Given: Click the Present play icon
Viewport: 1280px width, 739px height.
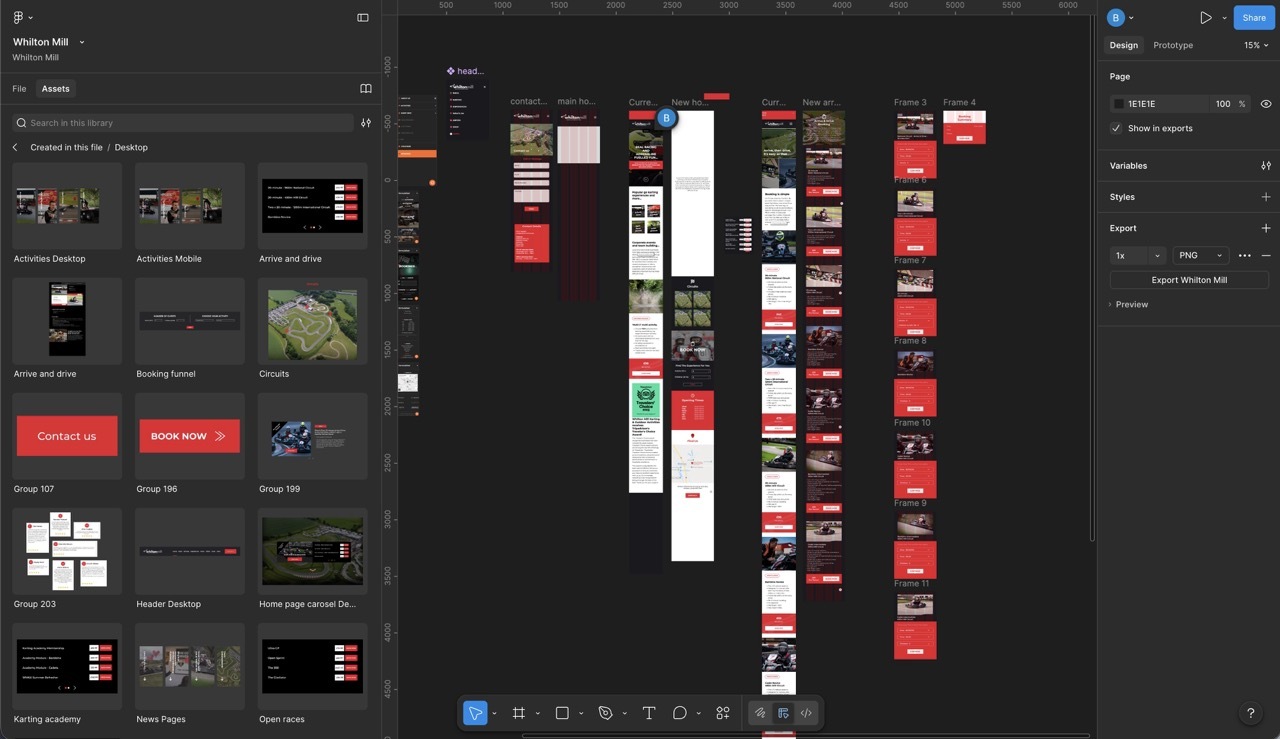Looking at the screenshot, I should pyautogui.click(x=1206, y=18).
